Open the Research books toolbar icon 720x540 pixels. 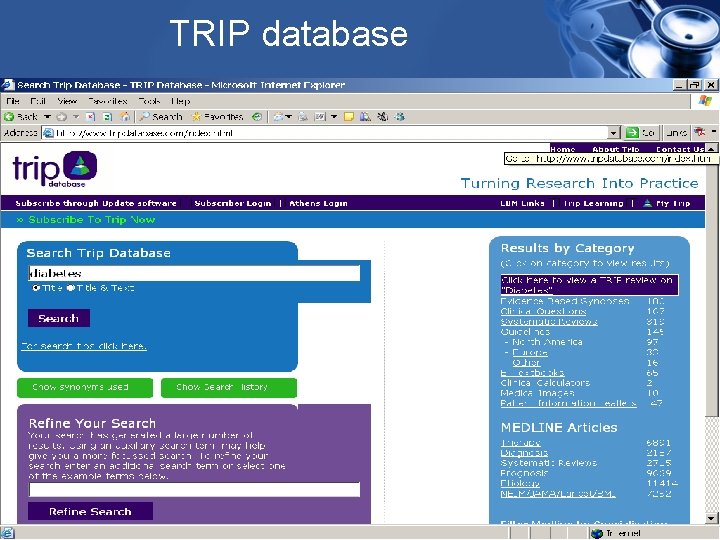[x=366, y=117]
